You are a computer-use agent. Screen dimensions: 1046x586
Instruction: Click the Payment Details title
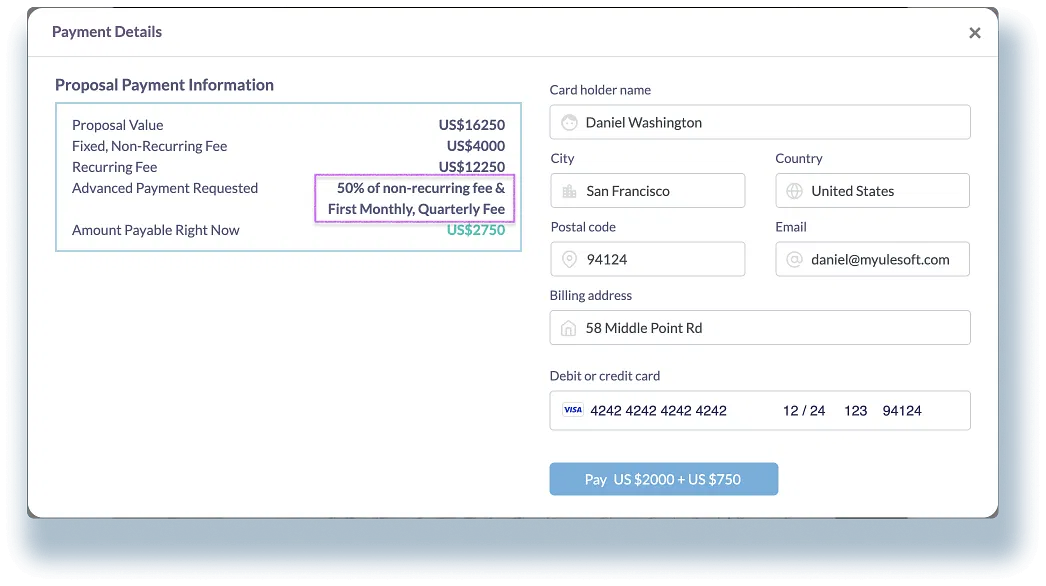coord(107,32)
